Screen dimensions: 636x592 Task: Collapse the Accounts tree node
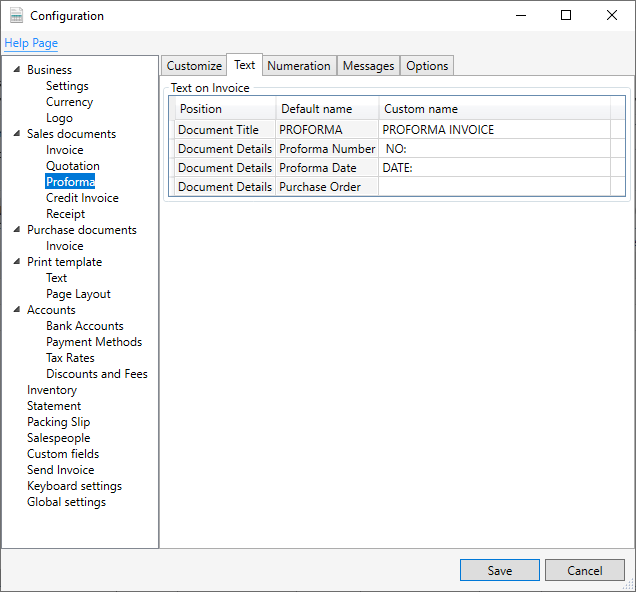click(x=17, y=309)
